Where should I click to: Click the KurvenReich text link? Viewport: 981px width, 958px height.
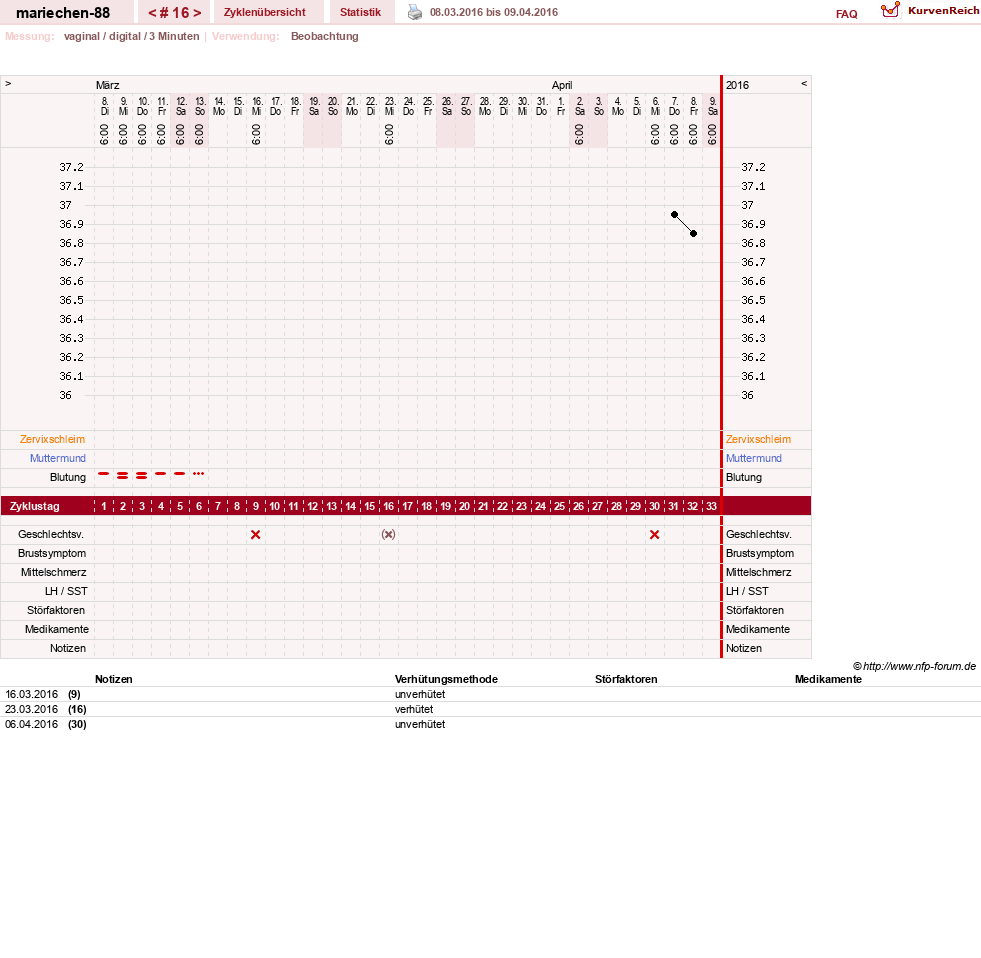[x=943, y=11]
